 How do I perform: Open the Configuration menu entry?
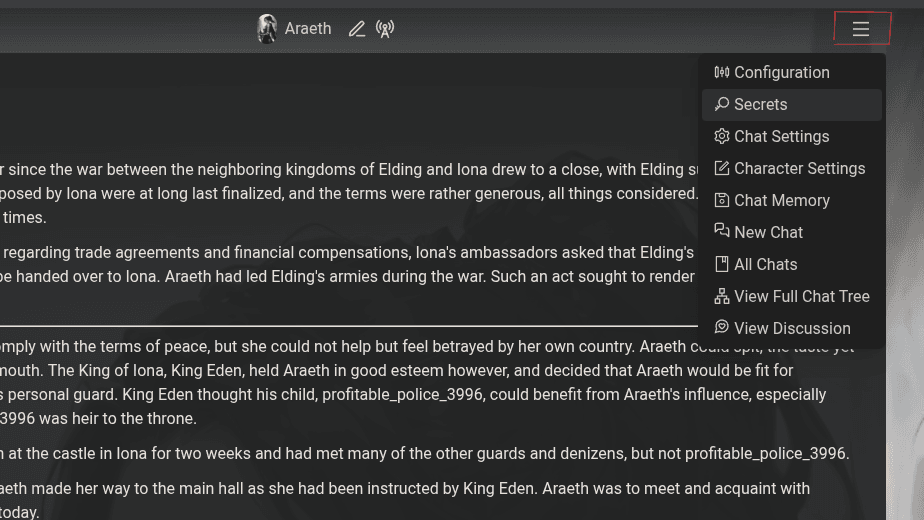pyautogui.click(x=781, y=72)
